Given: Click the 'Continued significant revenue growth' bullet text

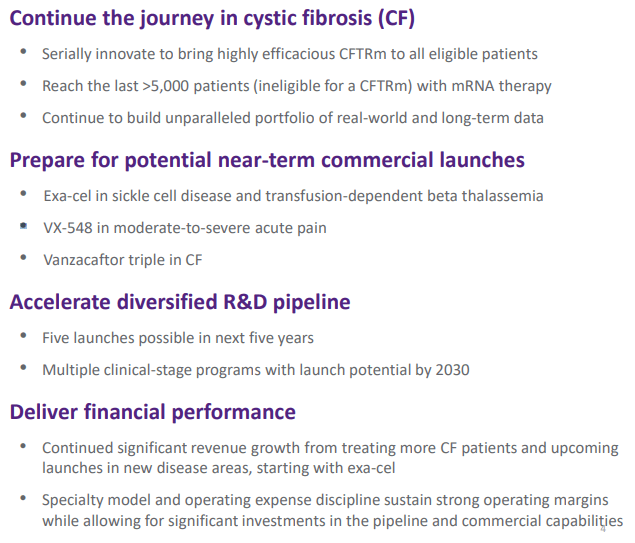Looking at the screenshot, I should pos(330,457).
